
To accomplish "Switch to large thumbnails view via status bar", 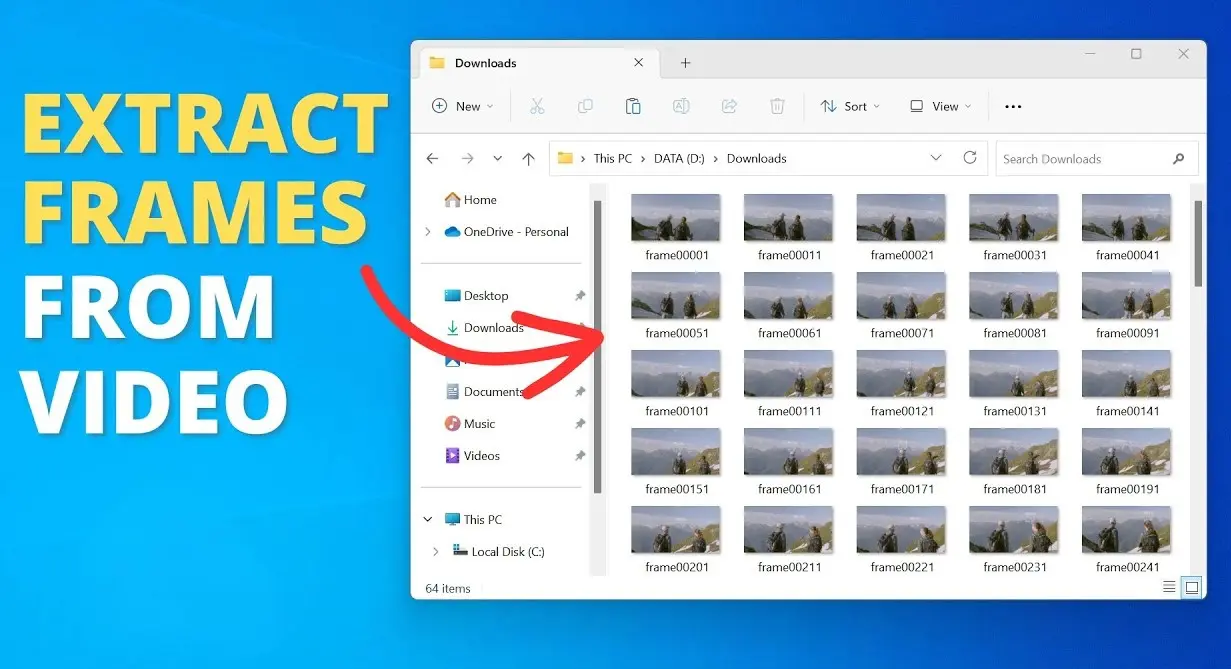I will tap(1191, 587).
